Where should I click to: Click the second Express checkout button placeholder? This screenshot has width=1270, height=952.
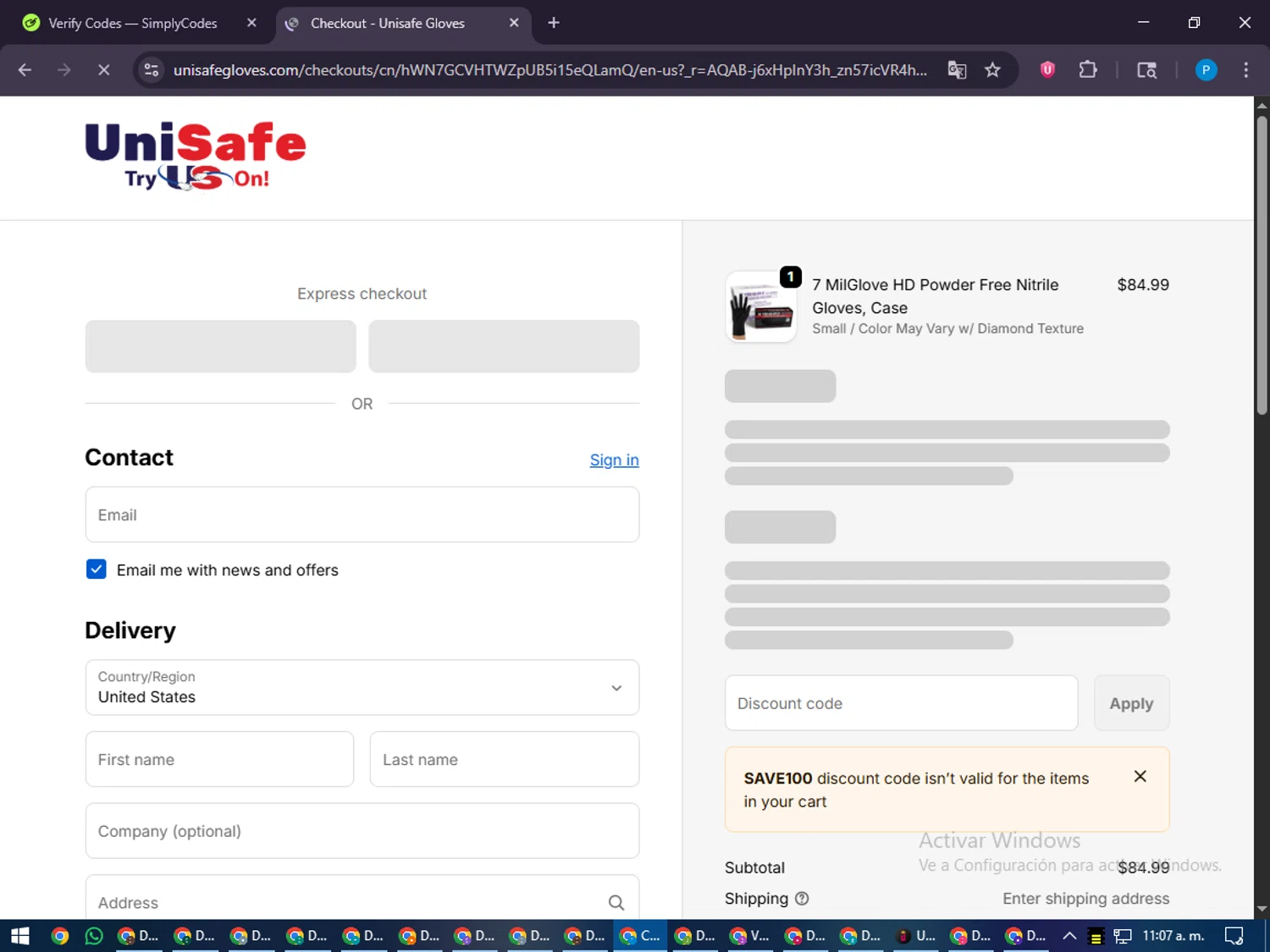point(504,346)
